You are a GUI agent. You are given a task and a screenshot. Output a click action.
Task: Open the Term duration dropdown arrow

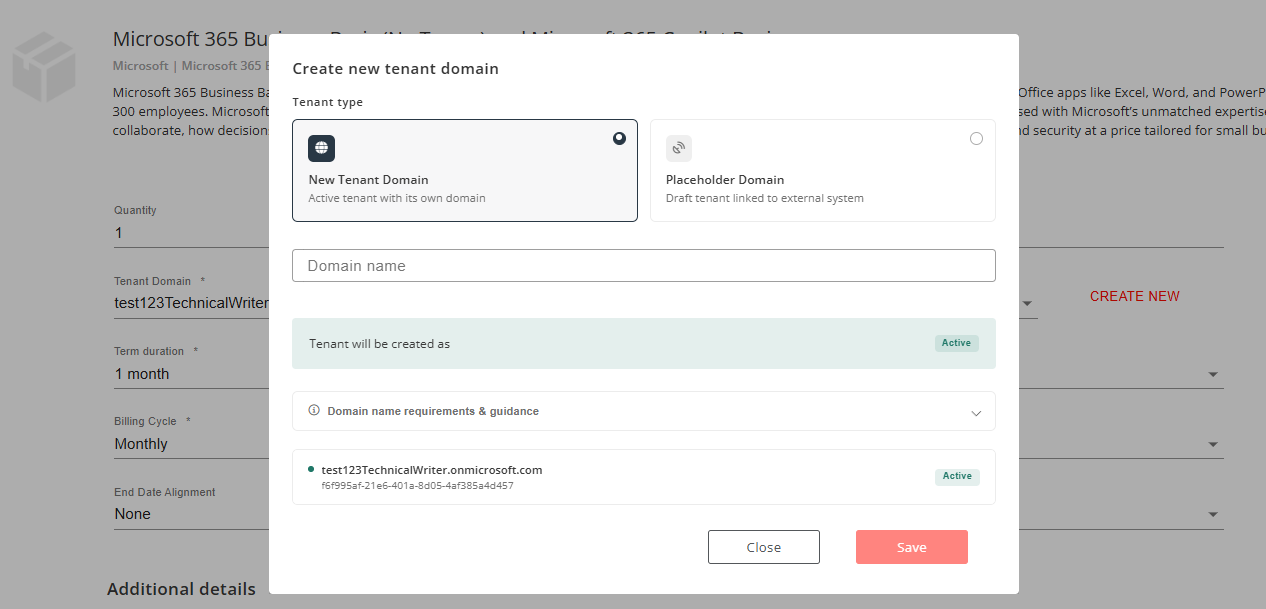1213,375
